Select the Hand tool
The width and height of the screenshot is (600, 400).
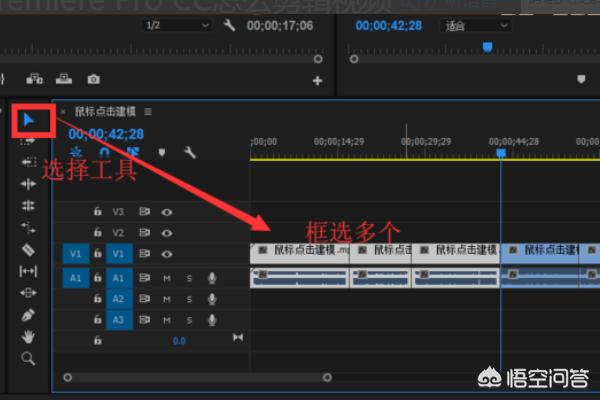[x=28, y=336]
